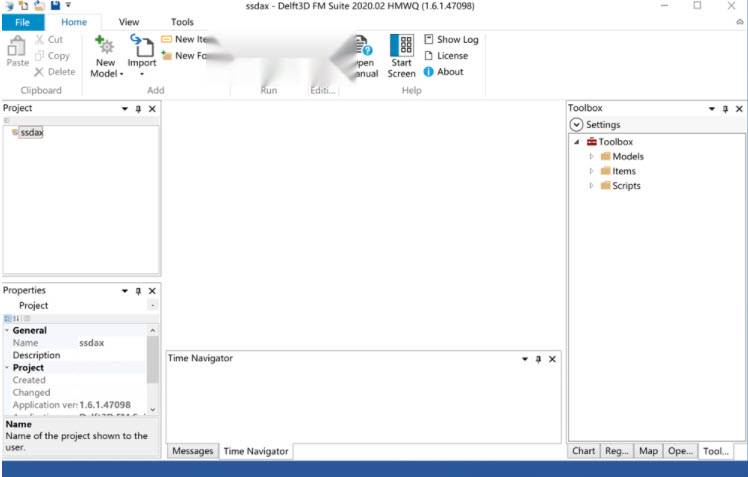Screen dimensions: 748x477
Task: Collapse the Project property category
Action: 7,367
